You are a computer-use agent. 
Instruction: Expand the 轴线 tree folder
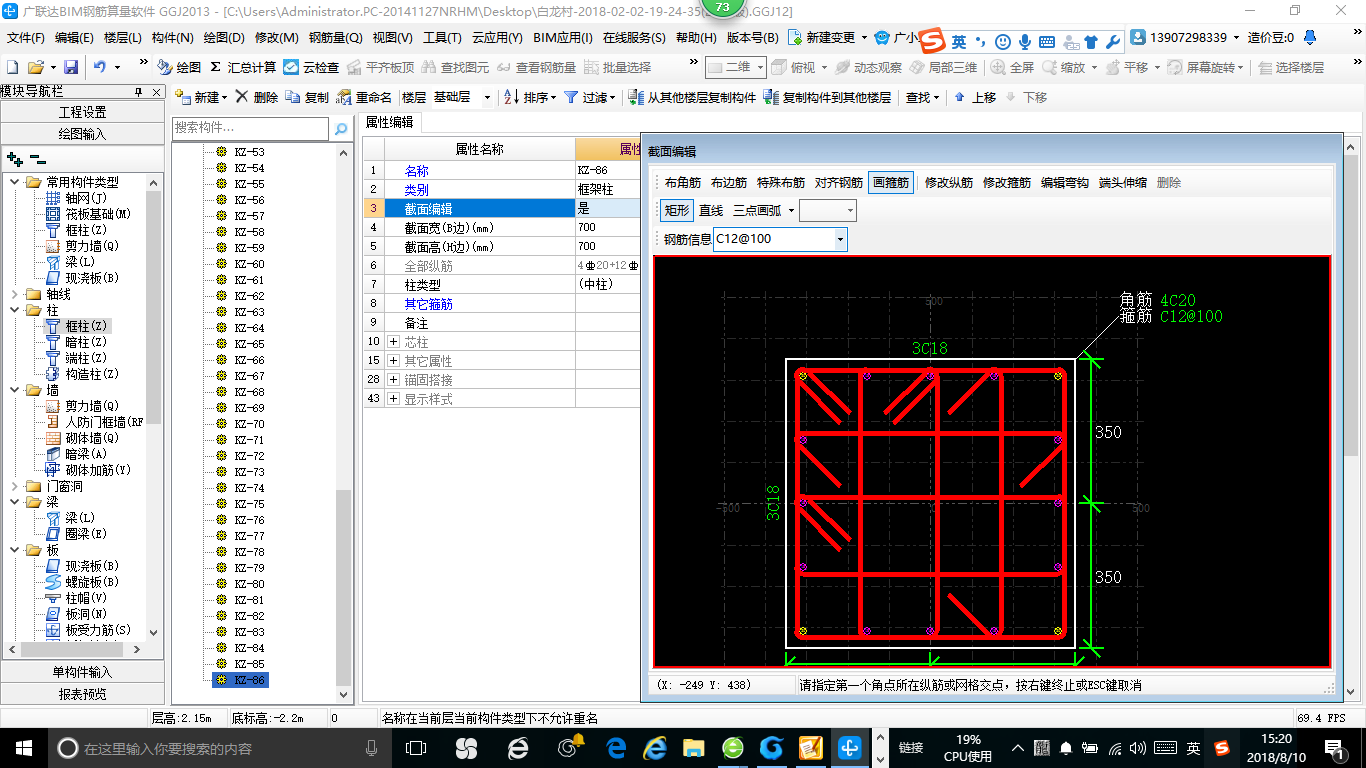[14, 294]
